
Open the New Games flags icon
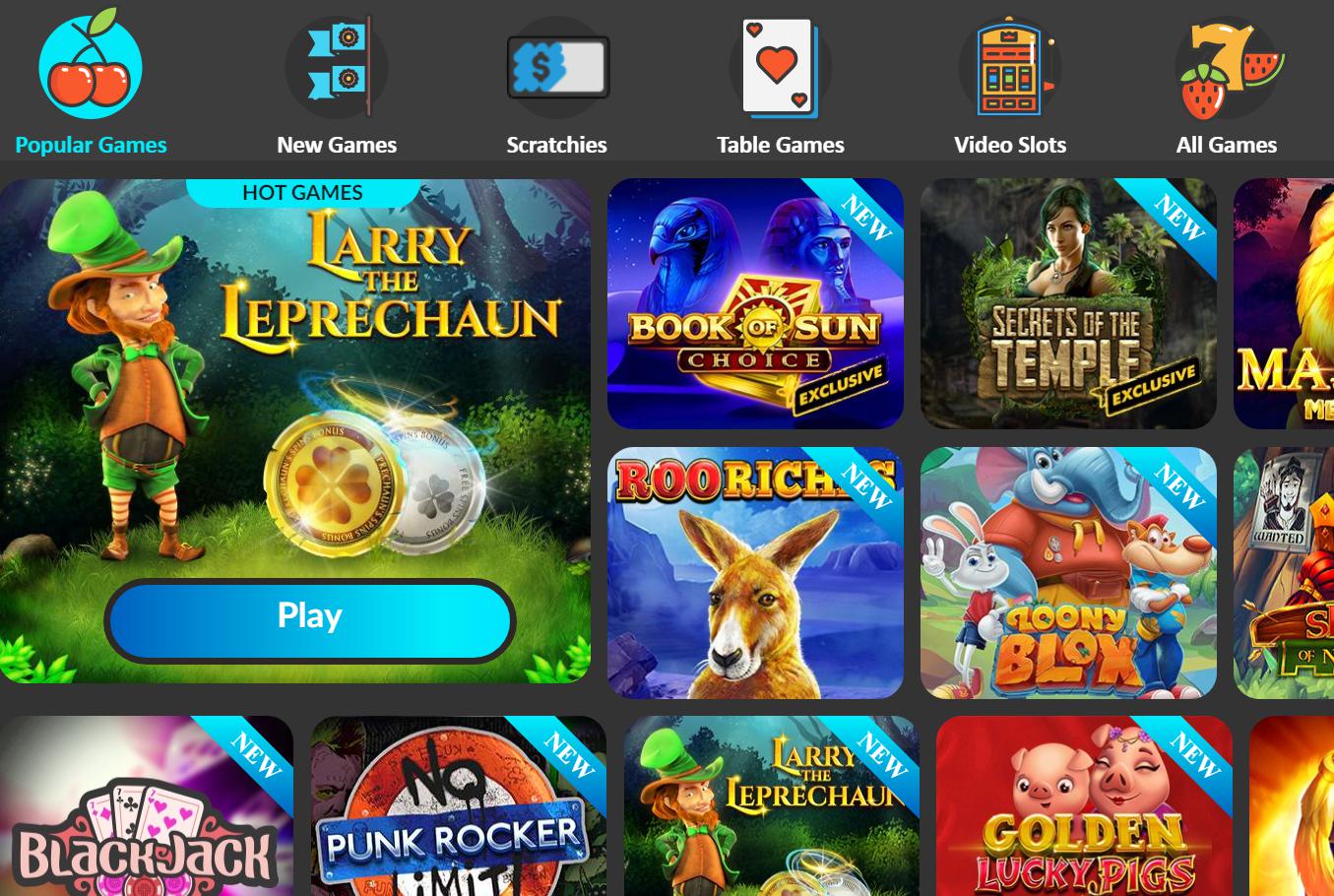337,67
